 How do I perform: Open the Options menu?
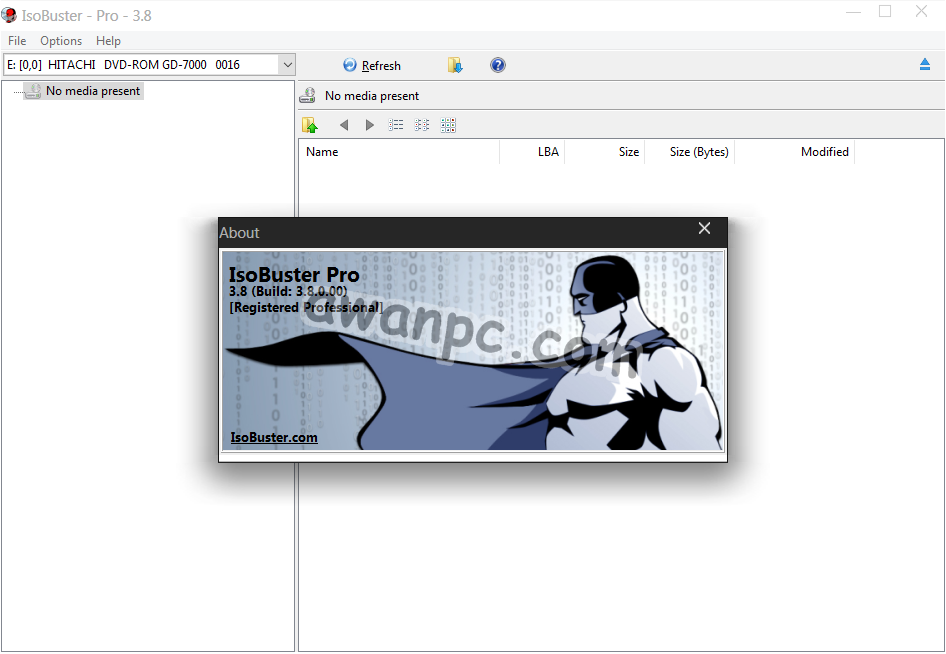[61, 40]
